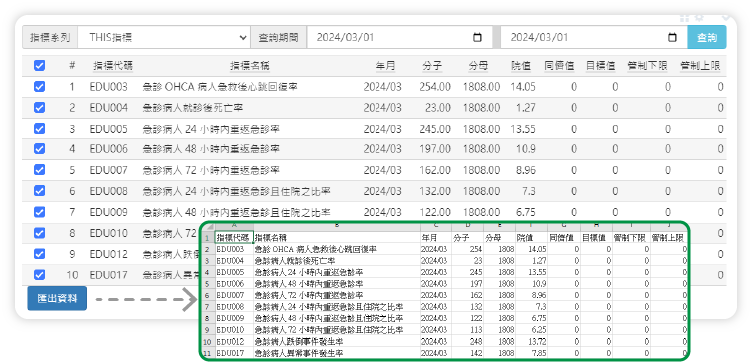Sort by 指標名稱 column header

point(250,66)
